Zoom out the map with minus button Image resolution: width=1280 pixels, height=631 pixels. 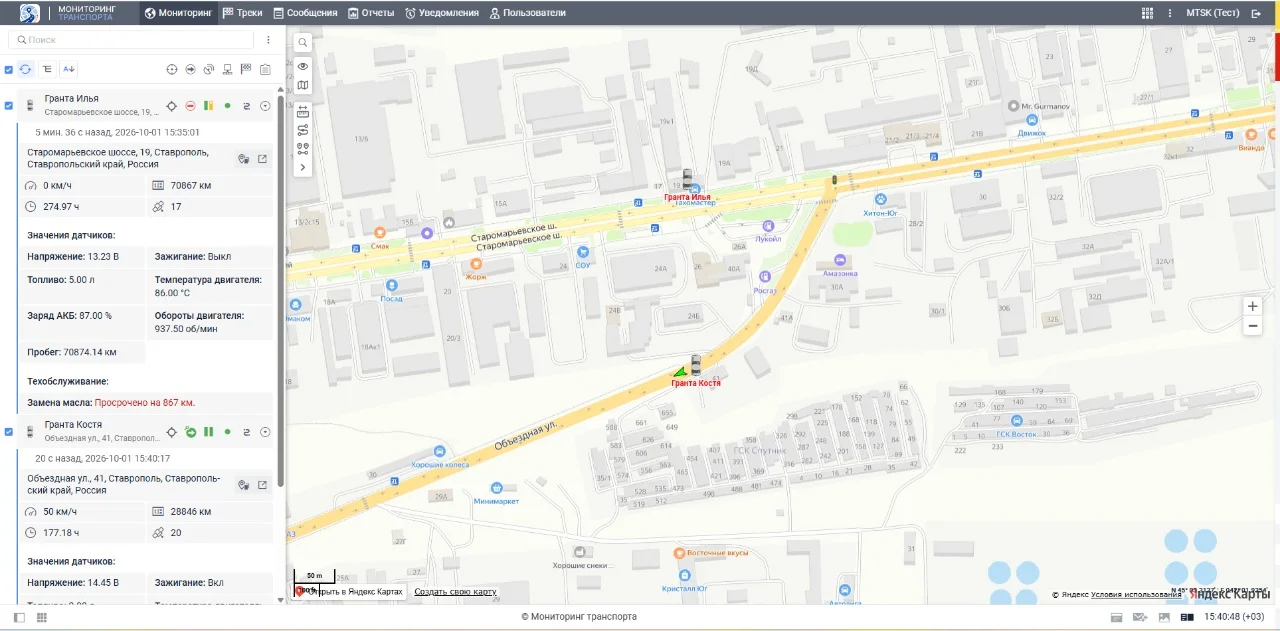click(1253, 326)
